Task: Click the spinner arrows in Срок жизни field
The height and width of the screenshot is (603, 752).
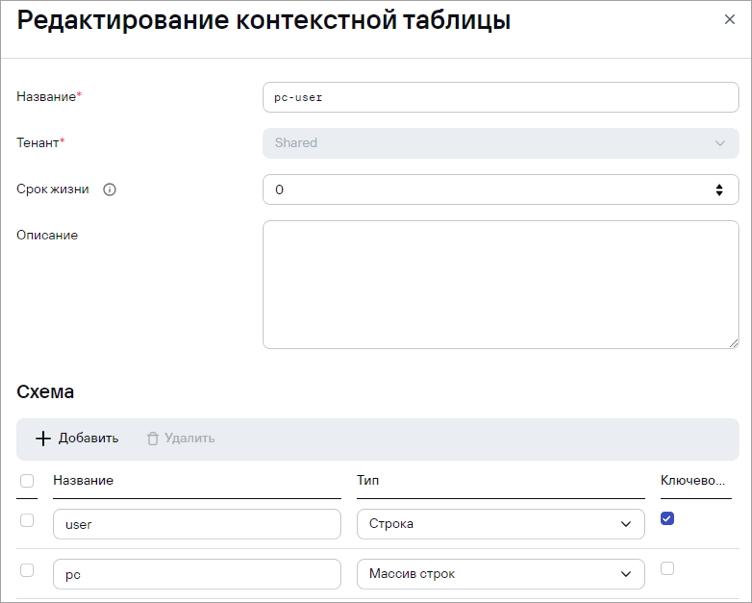Action: (719, 189)
